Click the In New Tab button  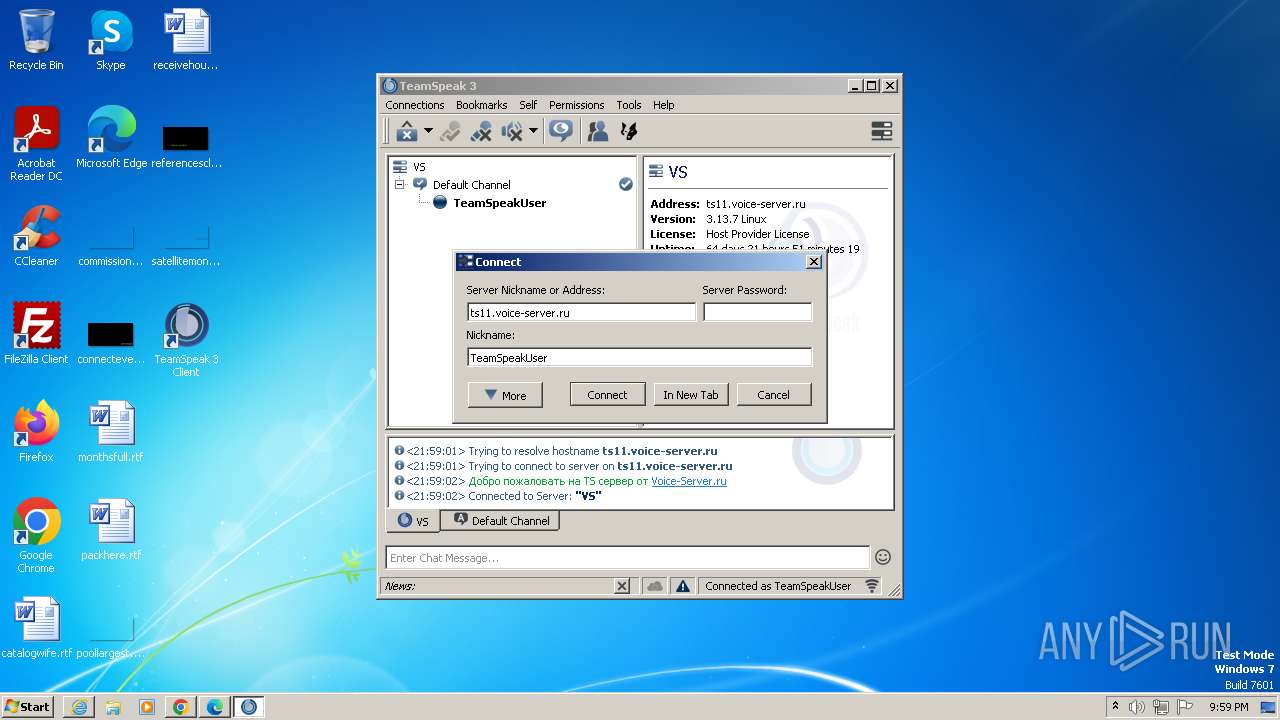click(691, 395)
